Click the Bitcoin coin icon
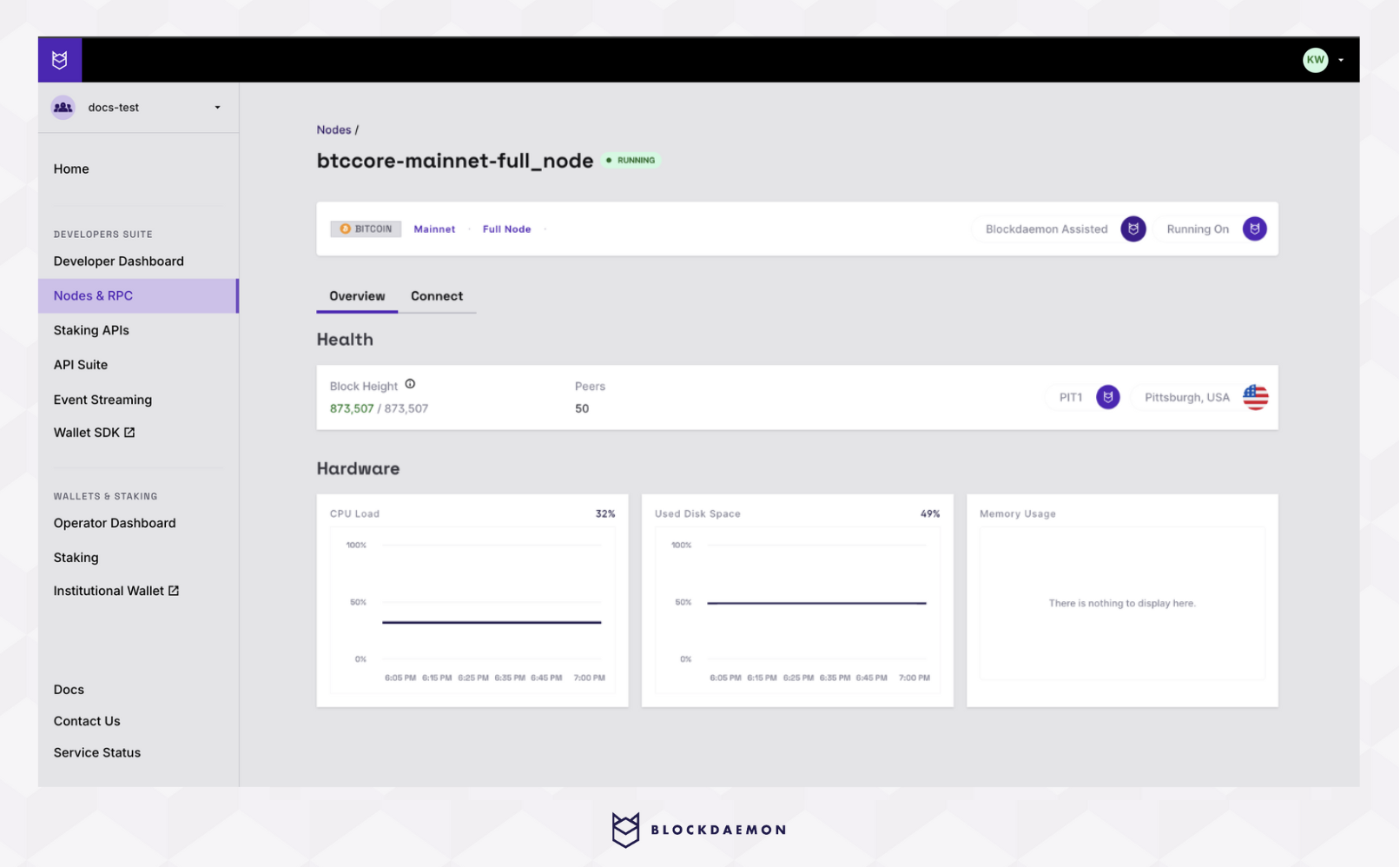 click(x=345, y=229)
